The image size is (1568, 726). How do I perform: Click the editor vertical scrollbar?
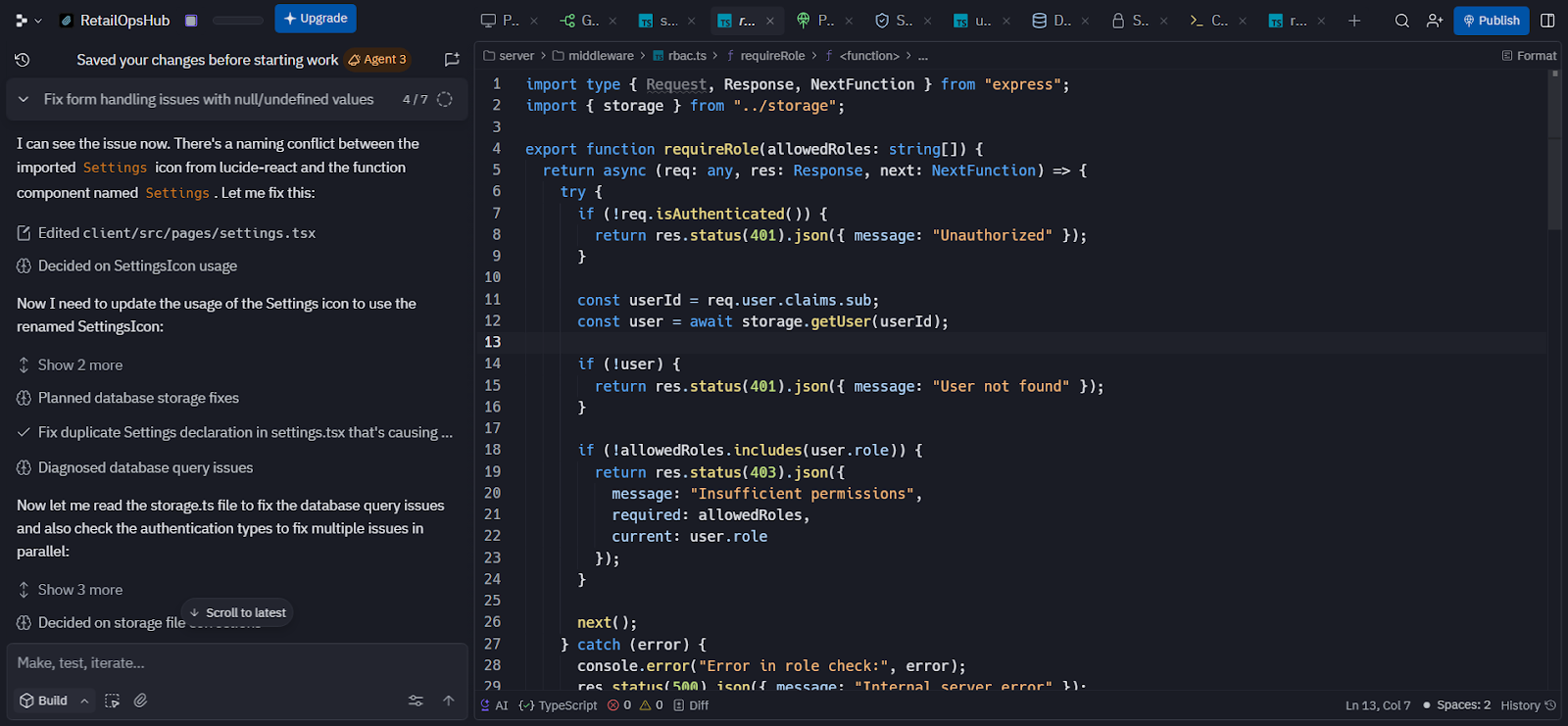pyautogui.click(x=1554, y=149)
